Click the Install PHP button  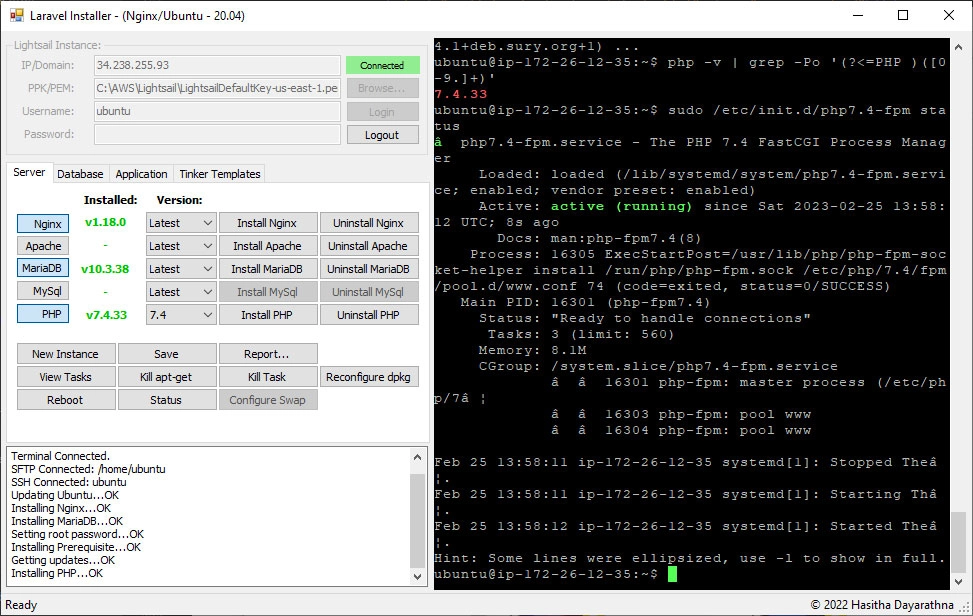[267, 315]
